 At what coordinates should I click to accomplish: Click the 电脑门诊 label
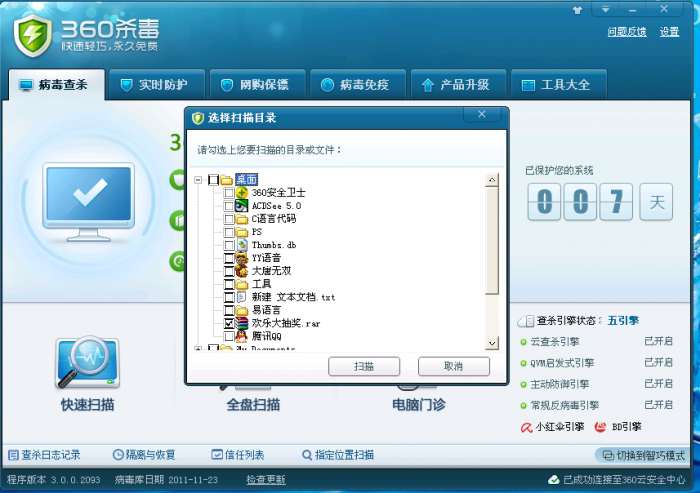click(x=419, y=405)
